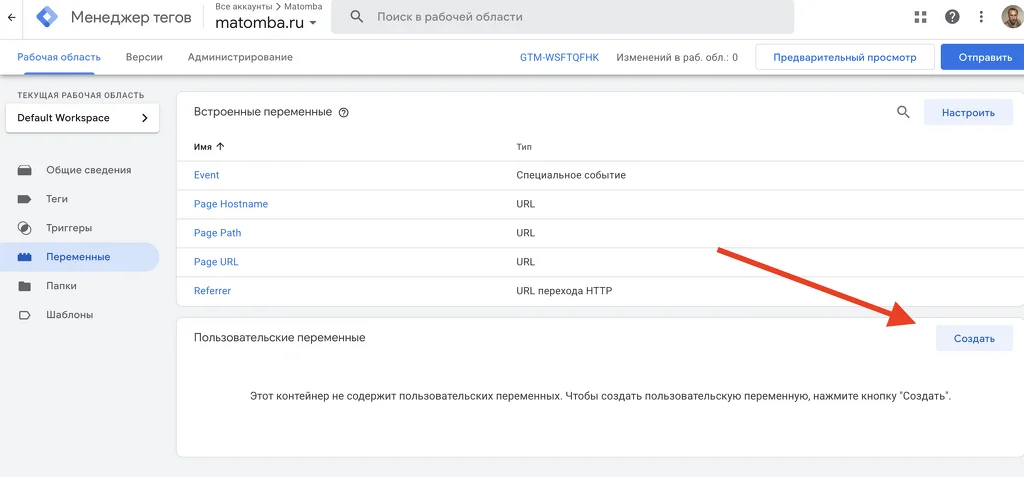Click the Предварительный просмотр button
The width and height of the screenshot is (1024, 477).
(x=845, y=58)
